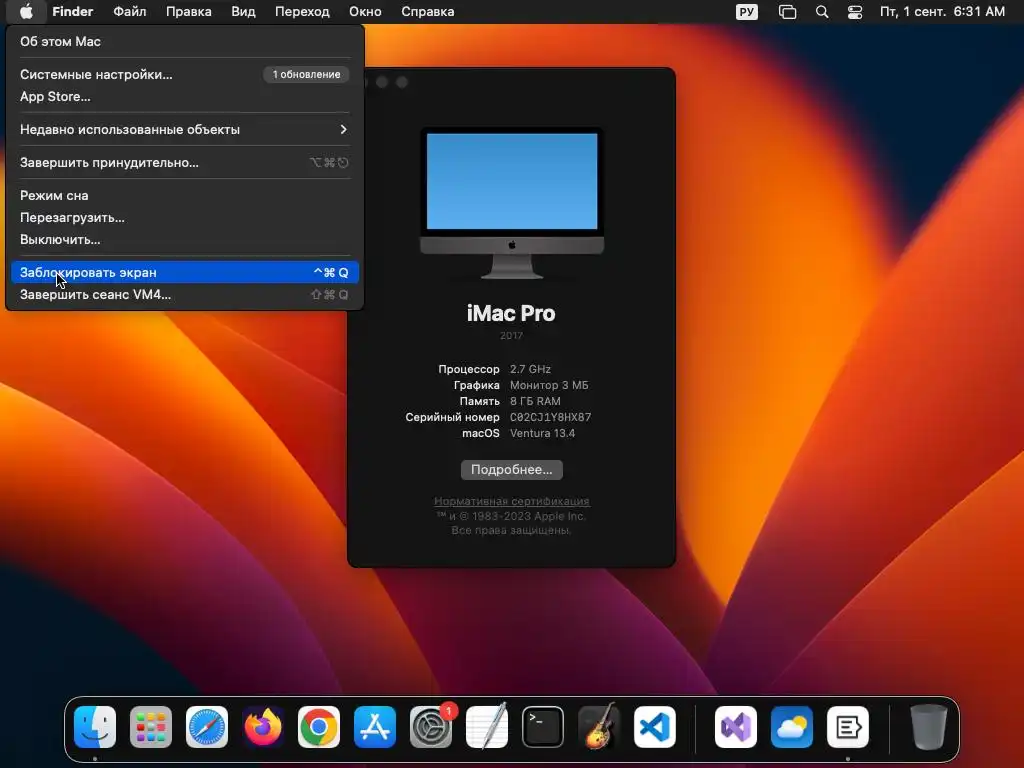Launch GarageBand from the Dock
This screenshot has width=1024, height=768.
[x=598, y=726]
